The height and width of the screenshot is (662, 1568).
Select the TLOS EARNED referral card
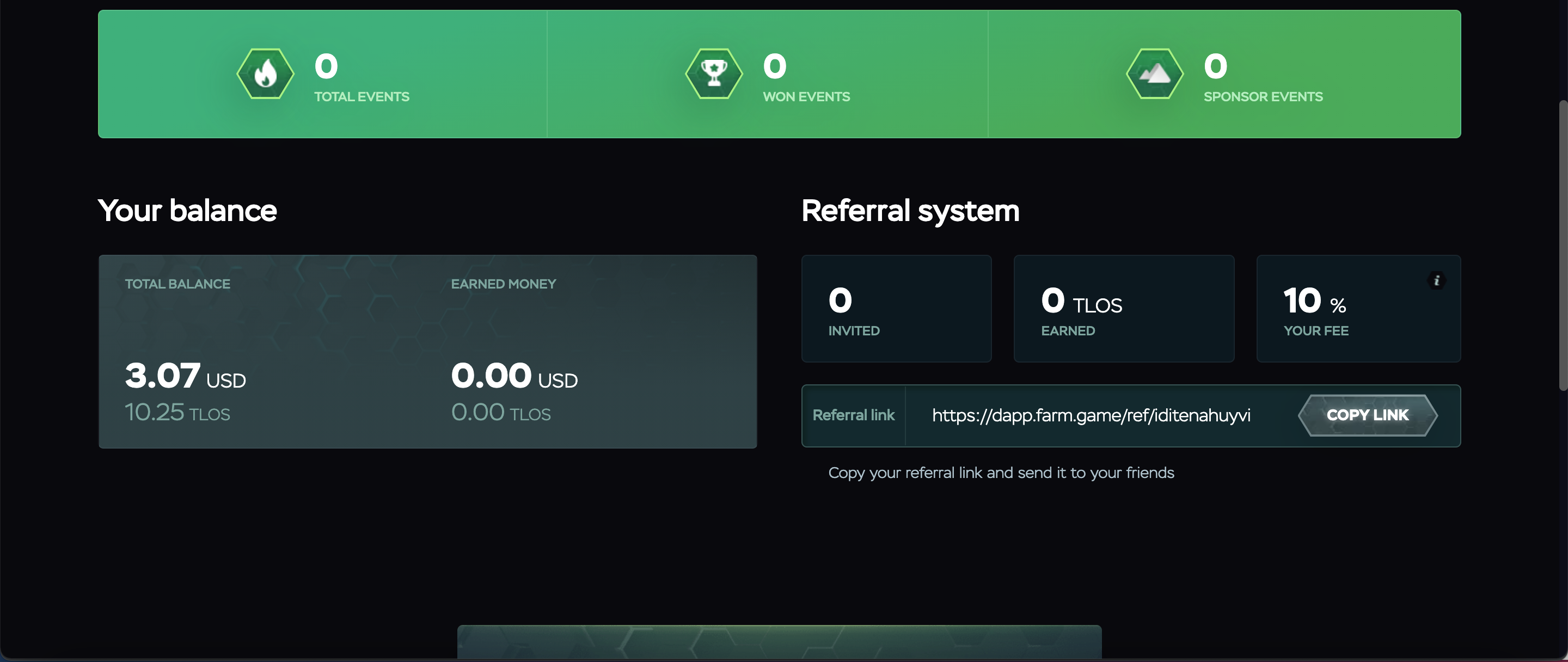pos(1124,309)
